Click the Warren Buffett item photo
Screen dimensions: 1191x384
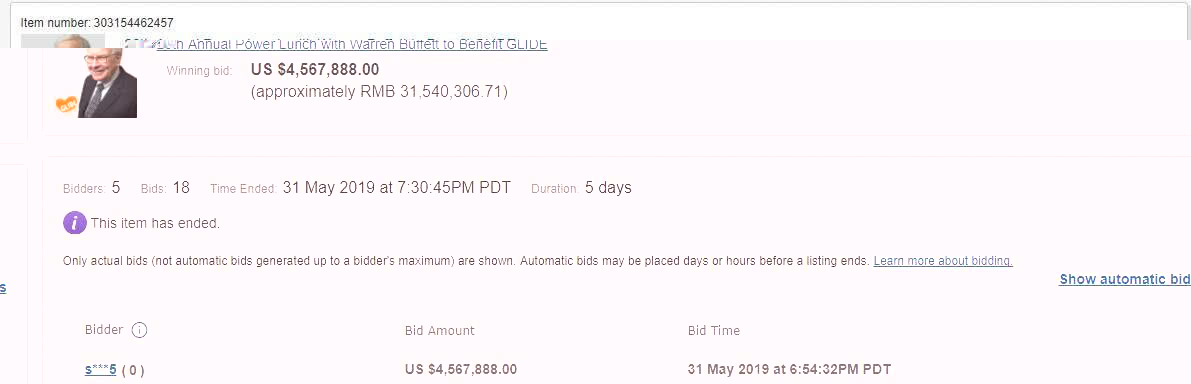coord(108,83)
